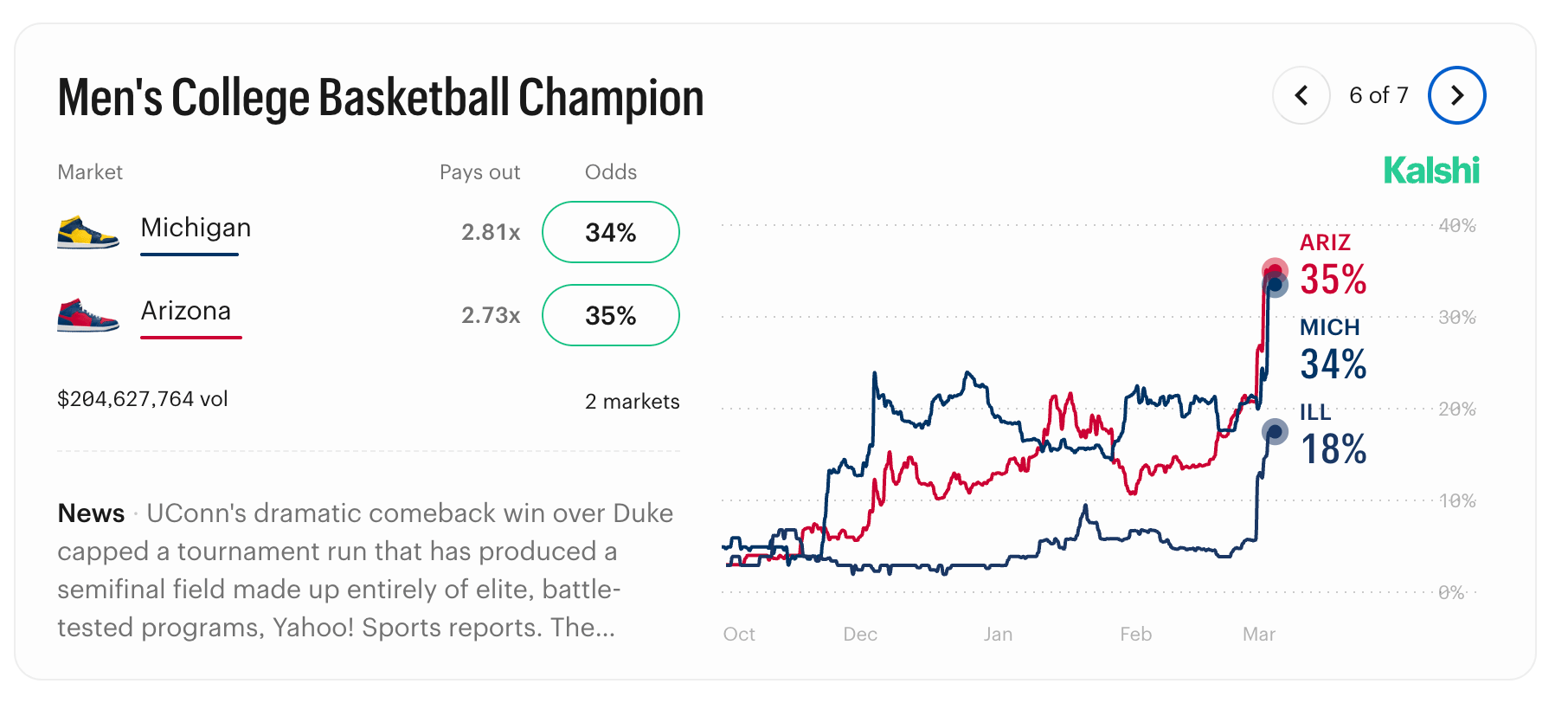
Task: Pick Arizona's 35% odds button
Action: pos(610,315)
